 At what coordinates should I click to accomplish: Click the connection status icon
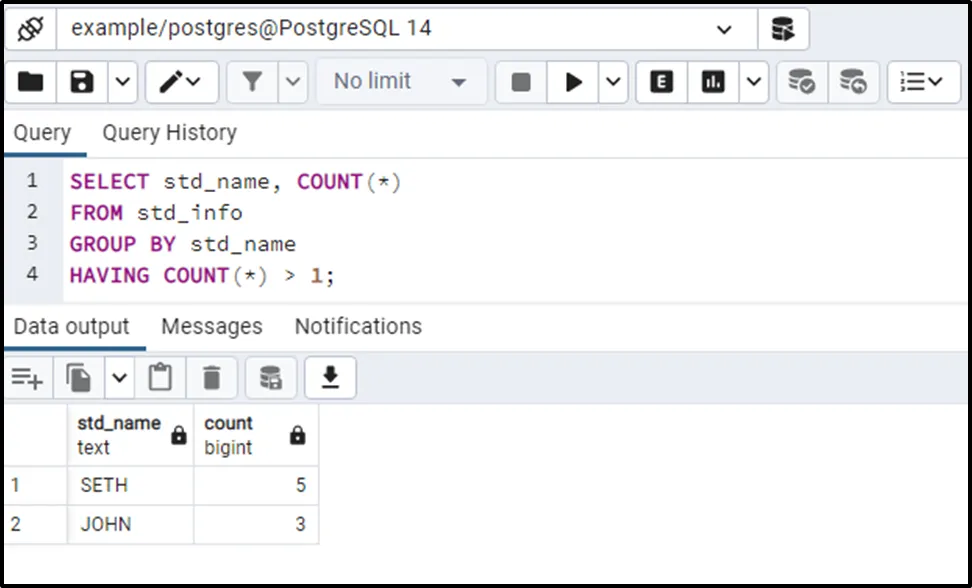pos(31,29)
